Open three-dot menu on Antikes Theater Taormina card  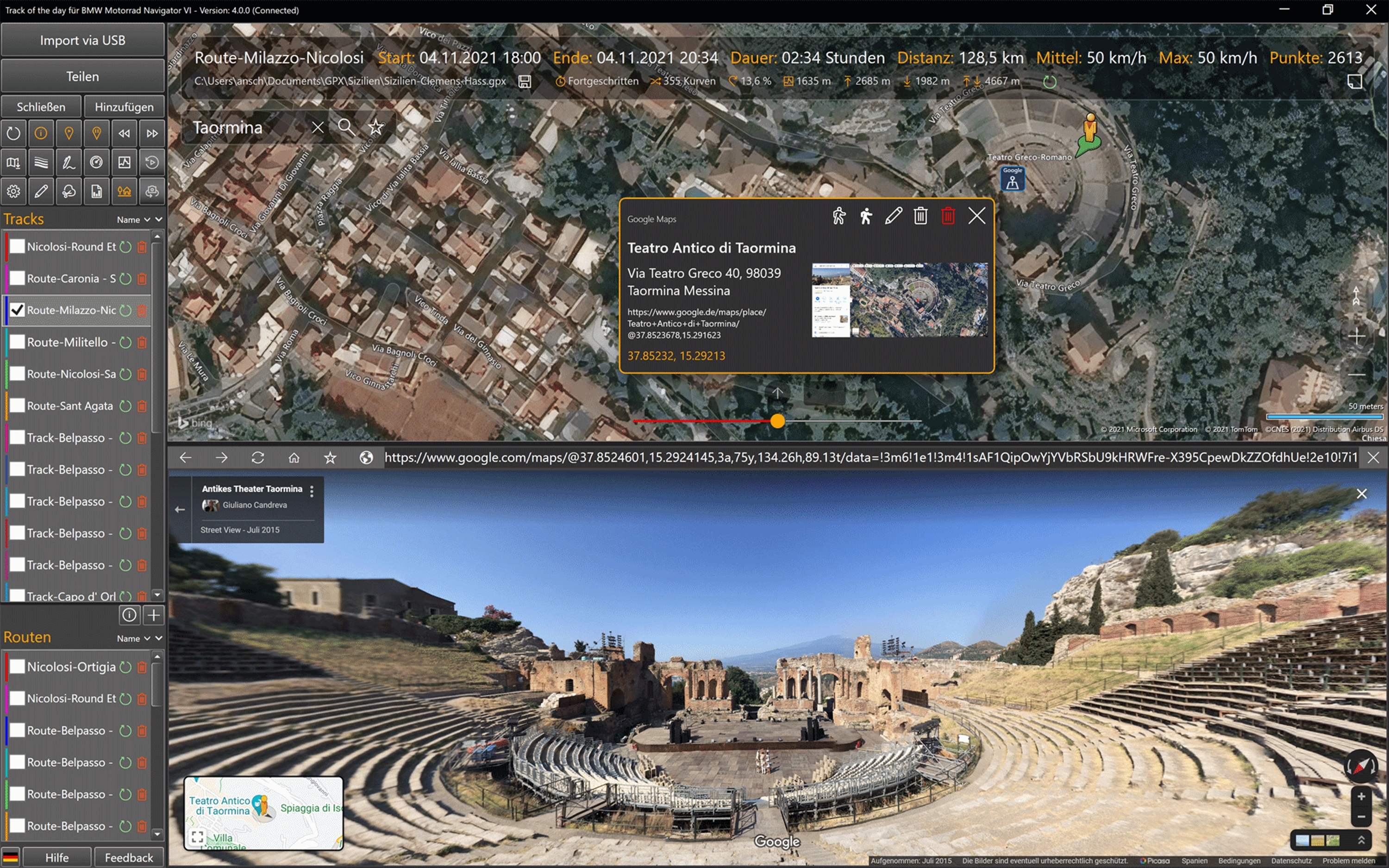coord(312,491)
